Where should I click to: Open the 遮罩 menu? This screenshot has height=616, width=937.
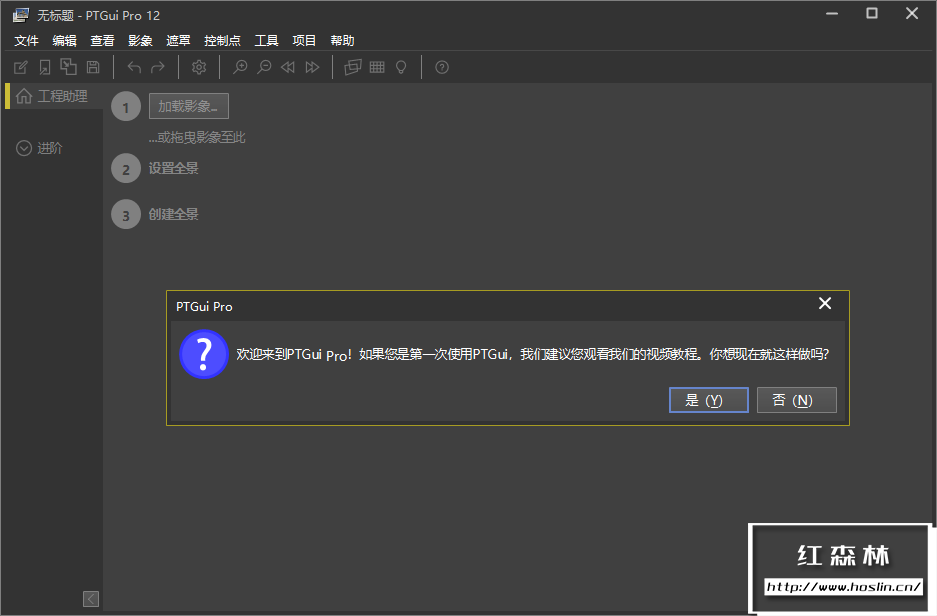[x=178, y=41]
